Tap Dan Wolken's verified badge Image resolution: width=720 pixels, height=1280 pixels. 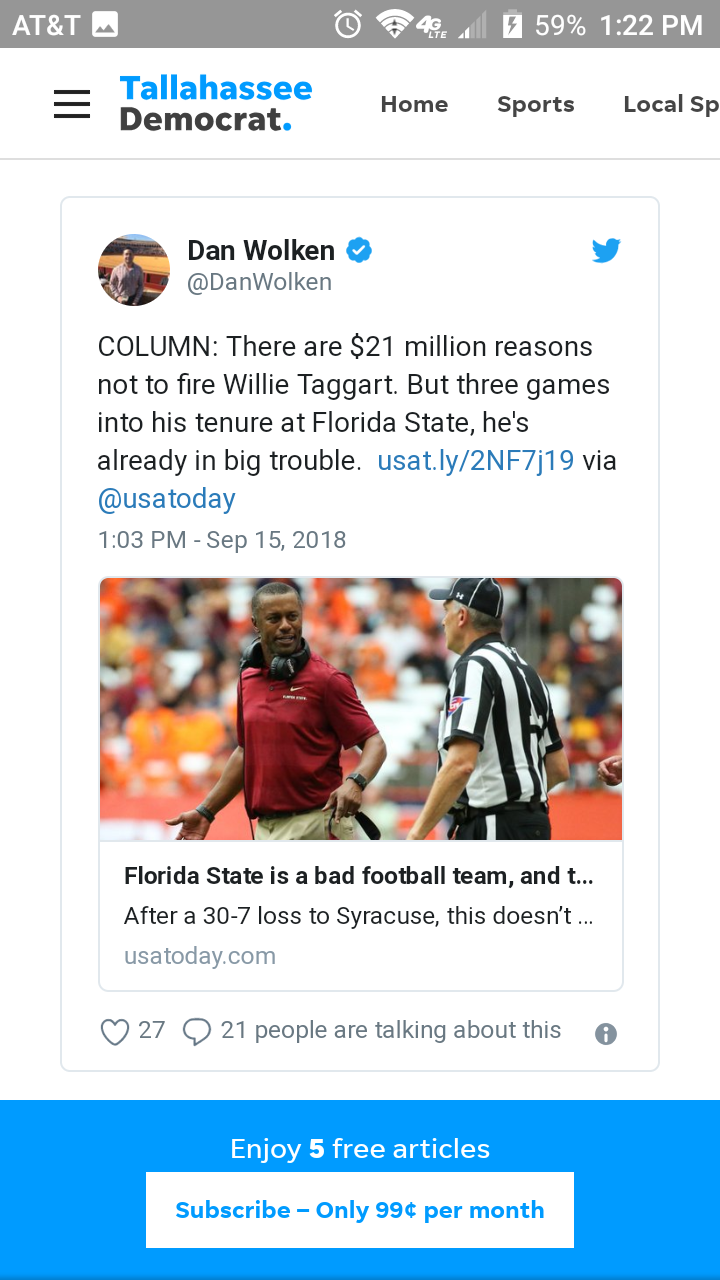[359, 250]
